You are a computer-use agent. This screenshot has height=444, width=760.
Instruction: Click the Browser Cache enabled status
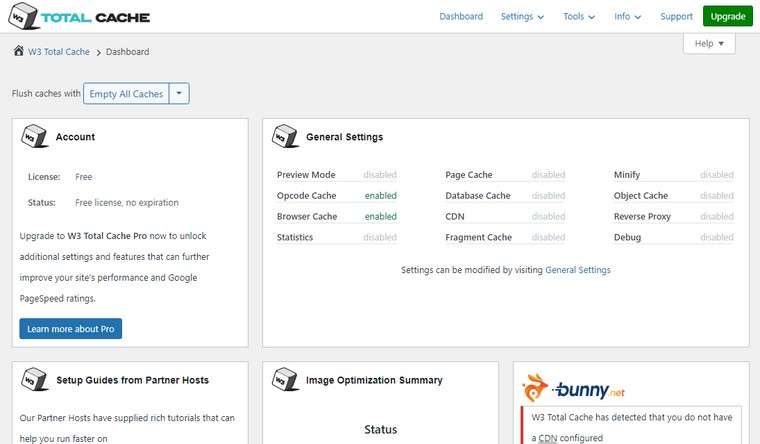click(380, 216)
